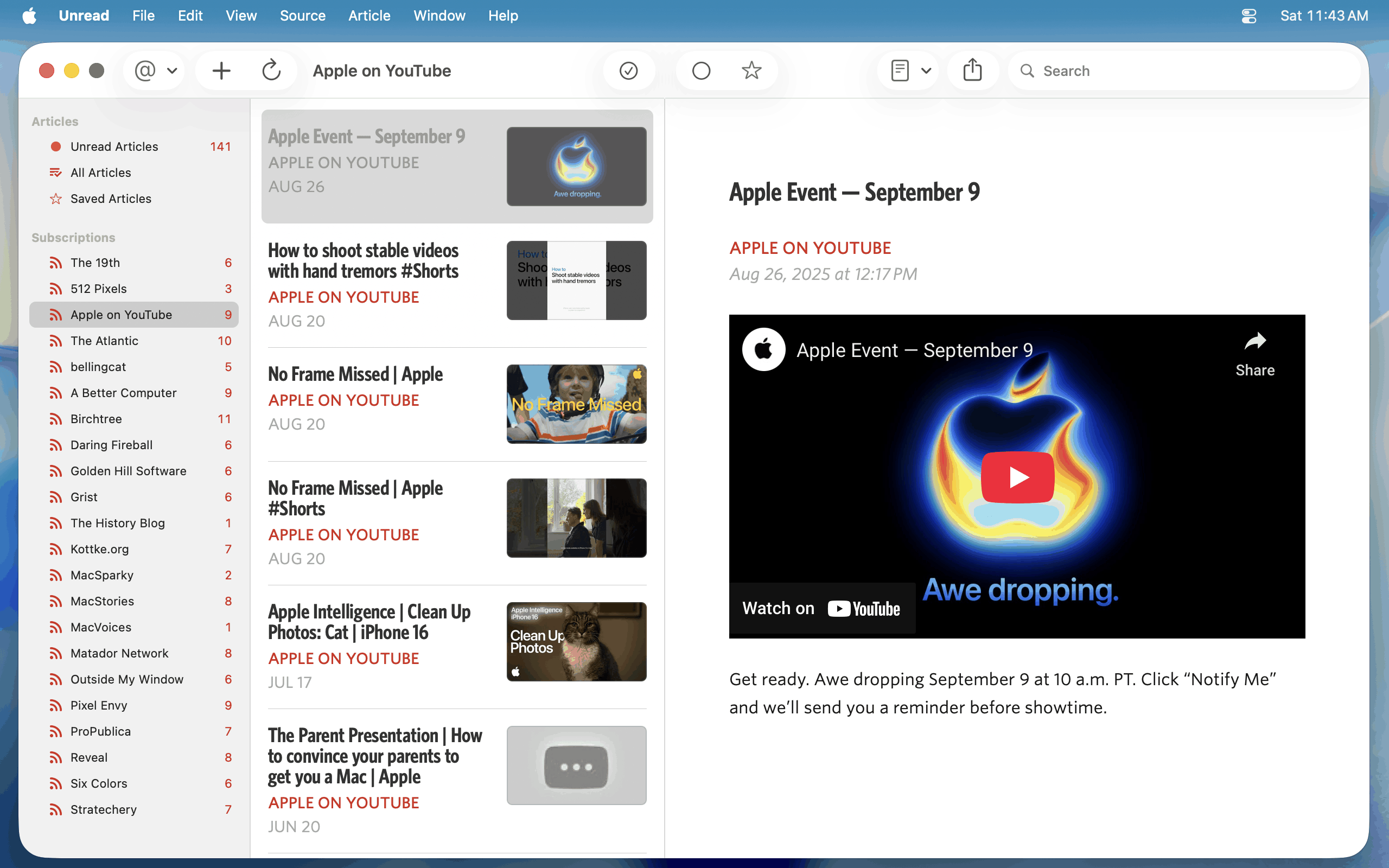This screenshot has height=868, width=1389.
Task: Click the add subscription plus icon
Action: 221,71
